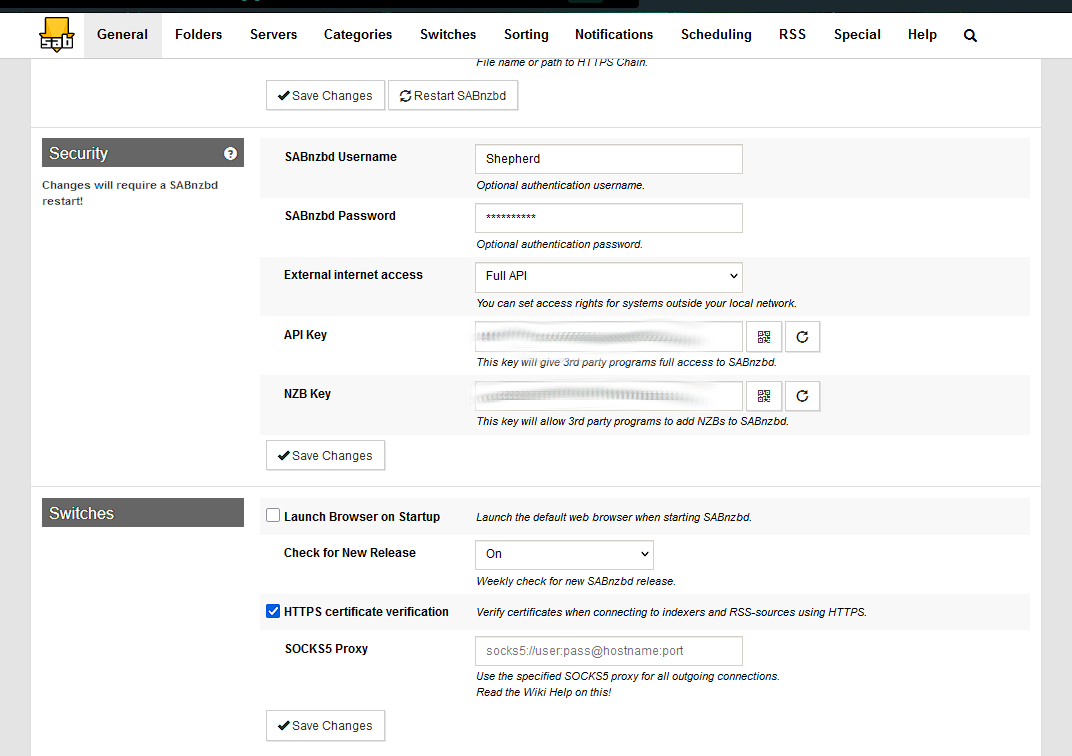Regenerate the NZB Key

point(802,396)
